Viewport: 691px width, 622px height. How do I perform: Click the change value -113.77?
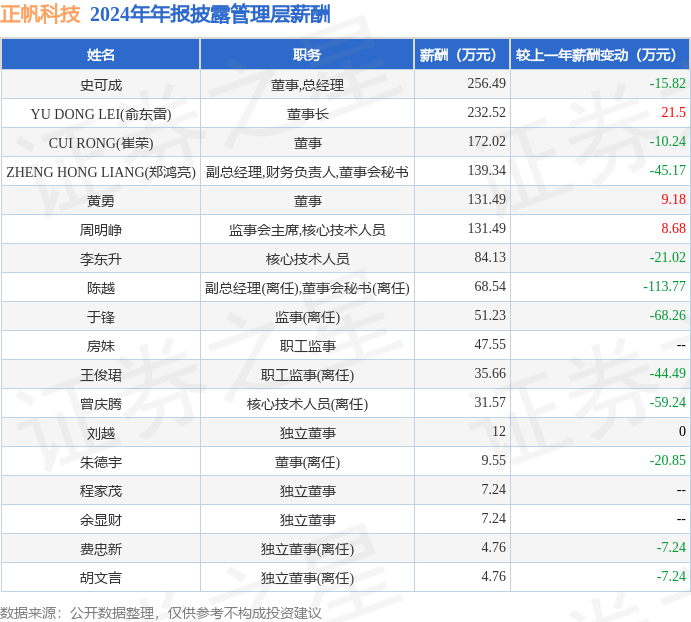pyautogui.click(x=665, y=287)
